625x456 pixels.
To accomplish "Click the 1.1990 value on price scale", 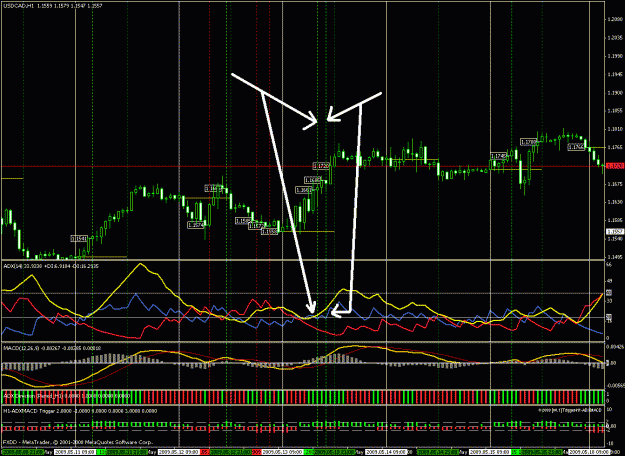I will (x=613, y=57).
